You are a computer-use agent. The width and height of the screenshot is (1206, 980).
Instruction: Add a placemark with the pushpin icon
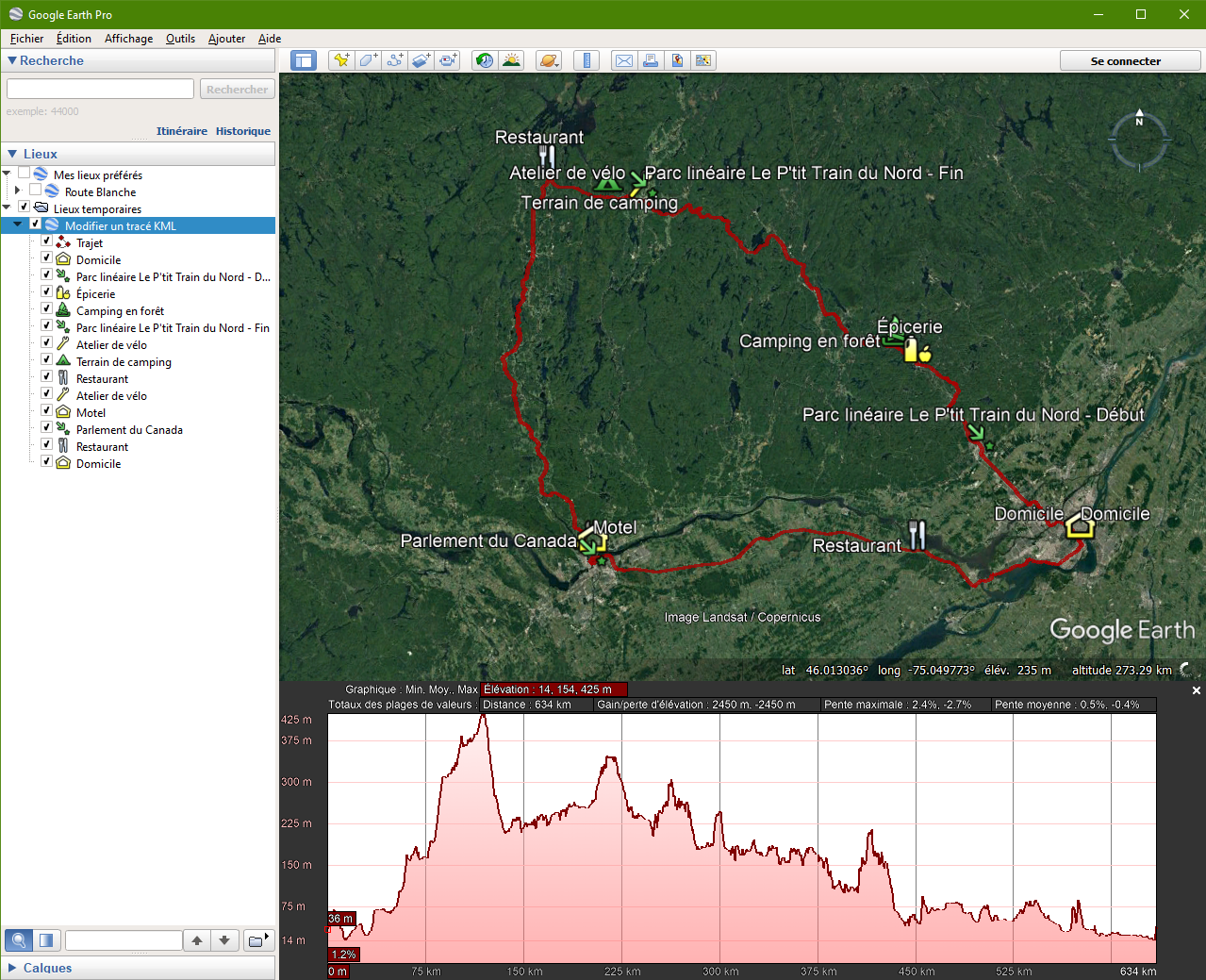click(x=341, y=60)
